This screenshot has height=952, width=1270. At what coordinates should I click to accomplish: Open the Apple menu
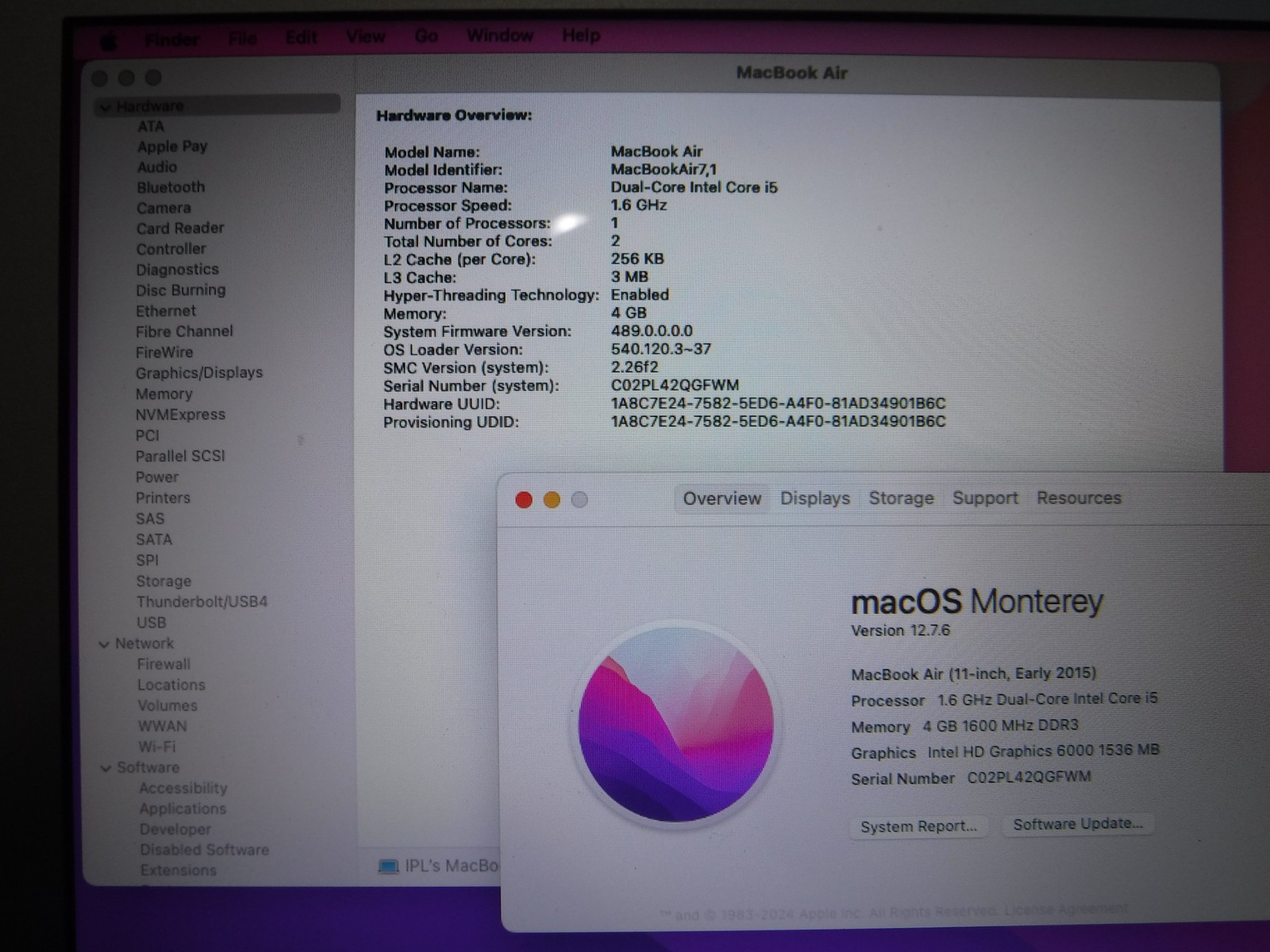coord(109,40)
